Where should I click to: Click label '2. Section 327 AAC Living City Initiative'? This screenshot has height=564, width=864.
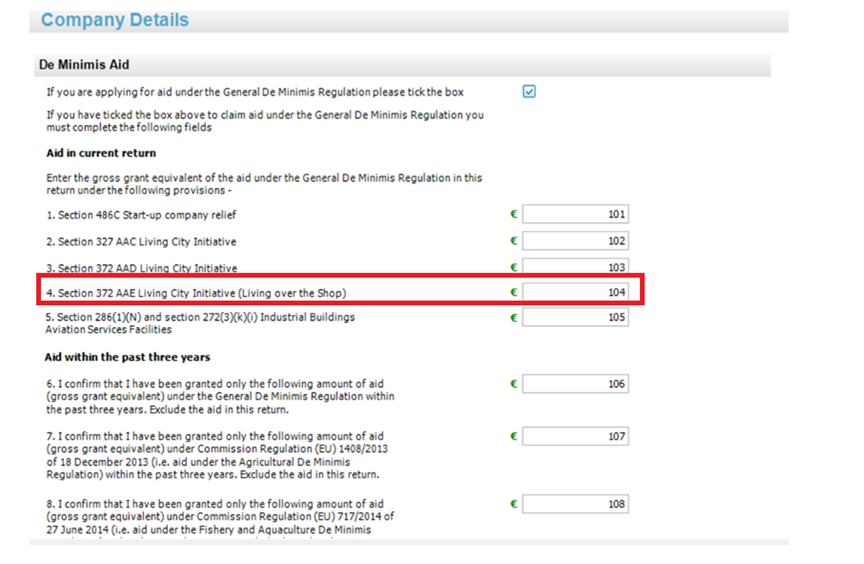tap(141, 242)
